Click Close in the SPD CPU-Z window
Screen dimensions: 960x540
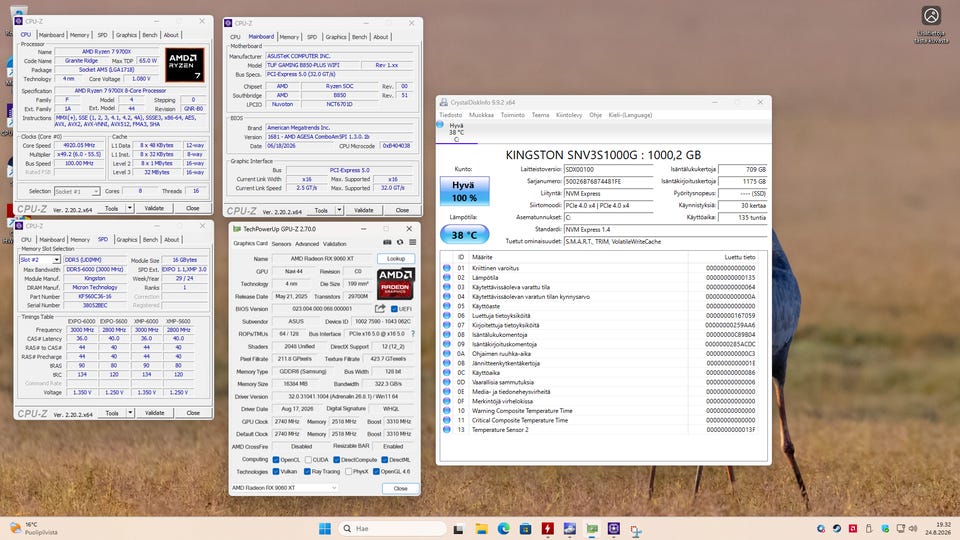pyautogui.click(x=193, y=413)
